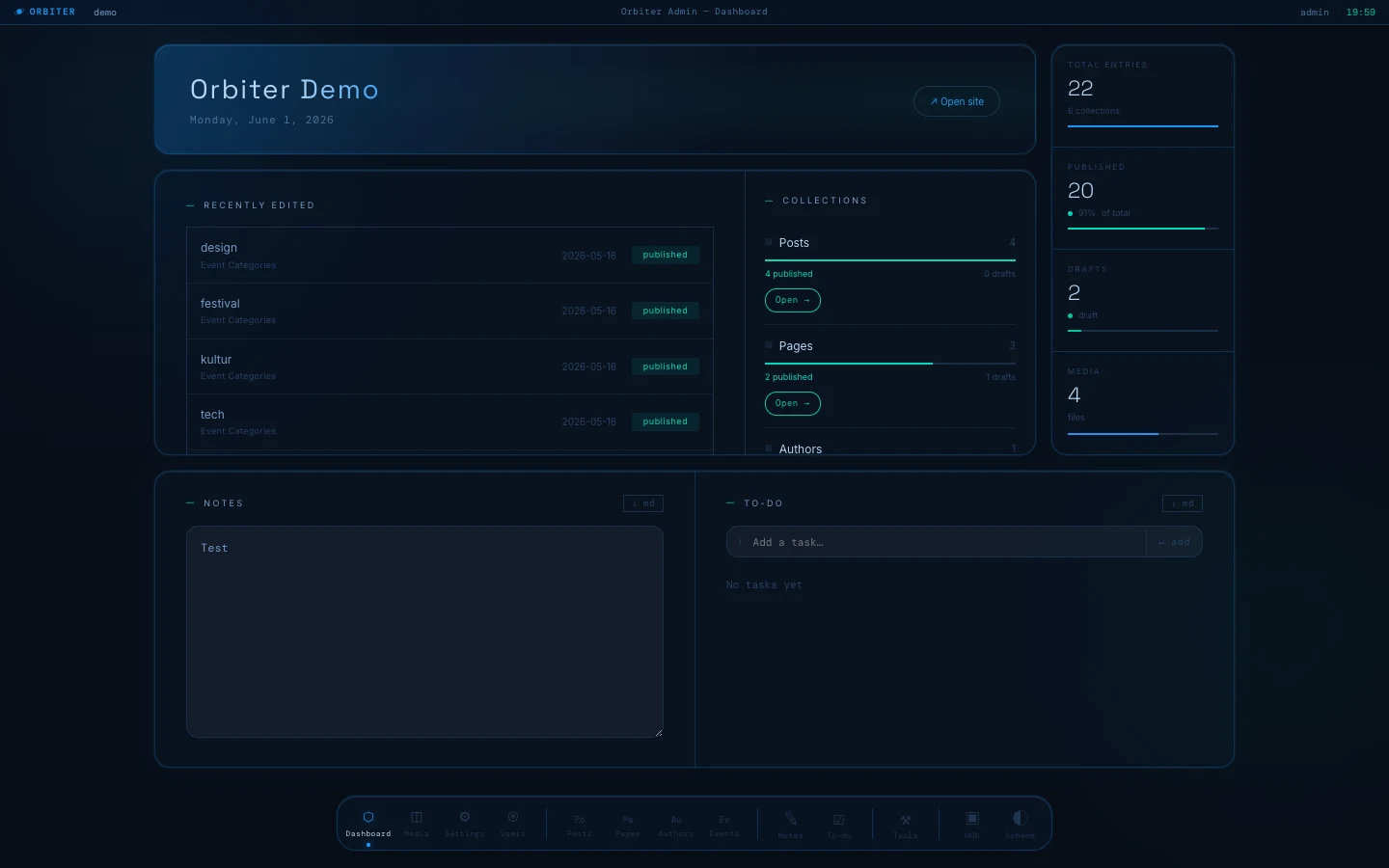Image resolution: width=1389 pixels, height=868 pixels.
Task: Toggle the Scheme half-circle dock item
Action: point(1021,825)
